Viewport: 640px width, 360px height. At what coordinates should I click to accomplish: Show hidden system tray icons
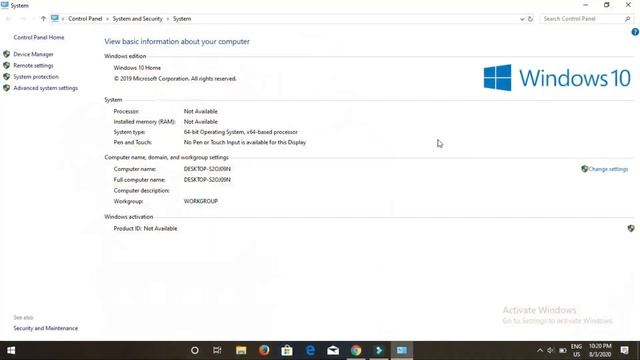pyautogui.click(x=540, y=350)
